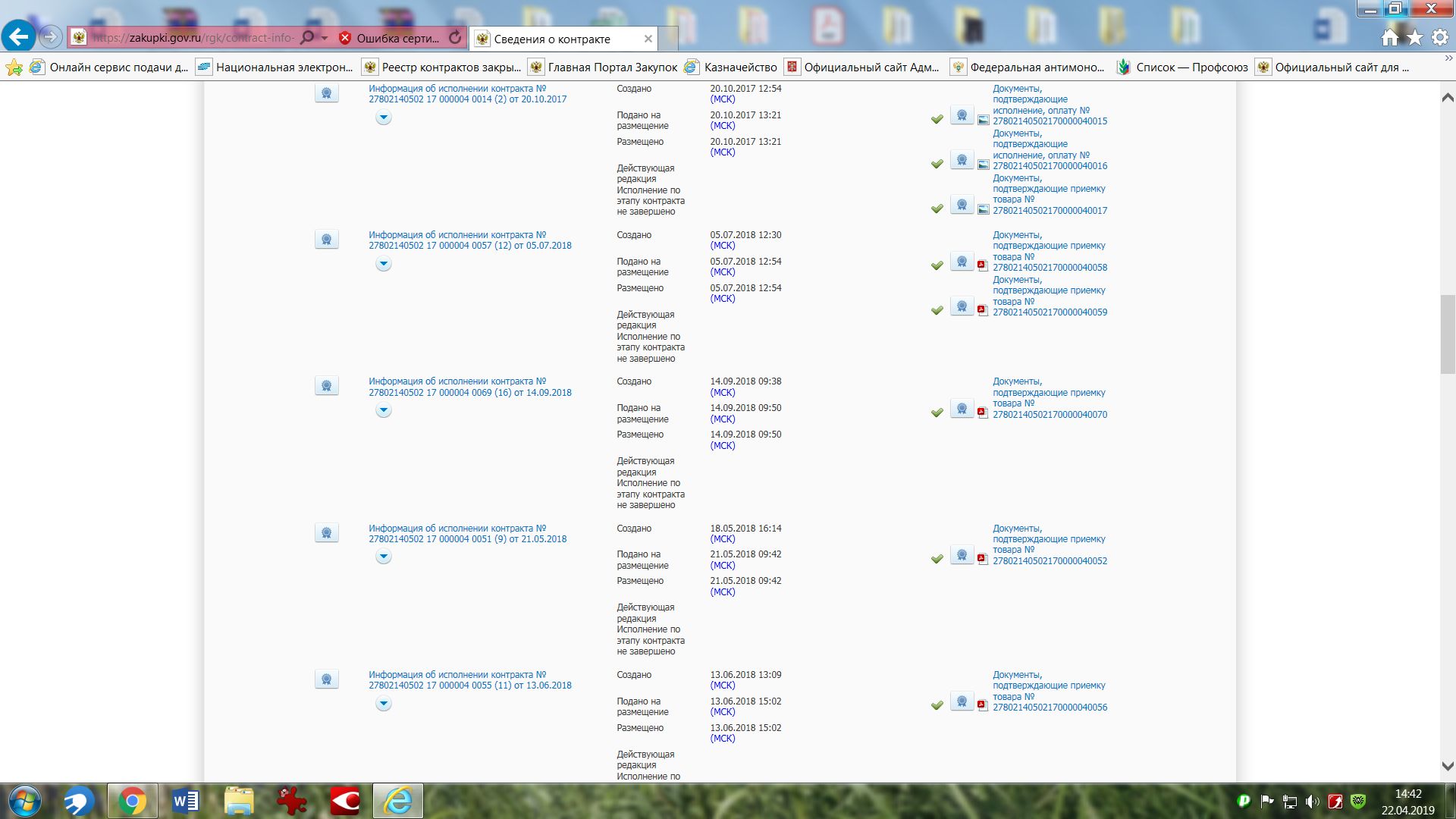Launch Google Chrome from the taskbar
1456x819 pixels.
pyautogui.click(x=132, y=801)
